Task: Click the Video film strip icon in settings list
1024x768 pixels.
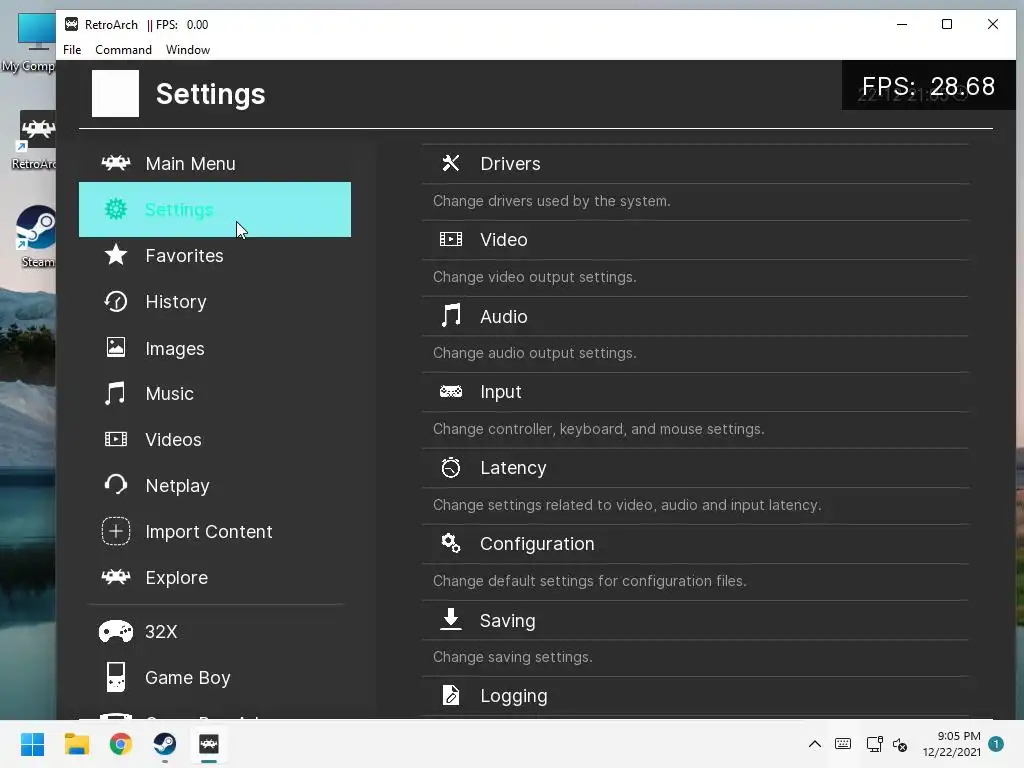Action: coord(451,239)
